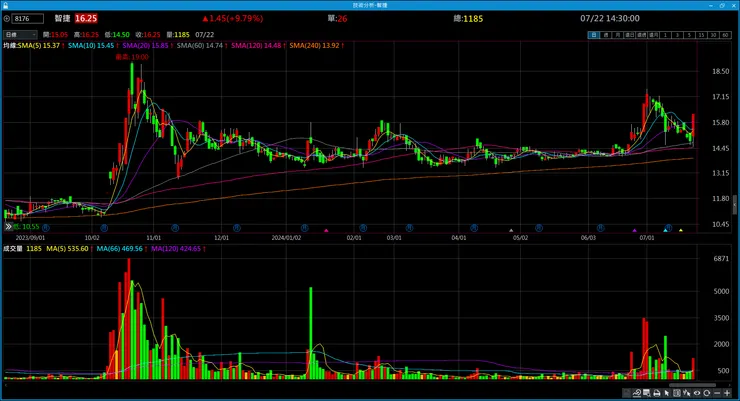Click the volume MA(120) 424.65 label
The width and height of the screenshot is (740, 401).
click(x=176, y=249)
